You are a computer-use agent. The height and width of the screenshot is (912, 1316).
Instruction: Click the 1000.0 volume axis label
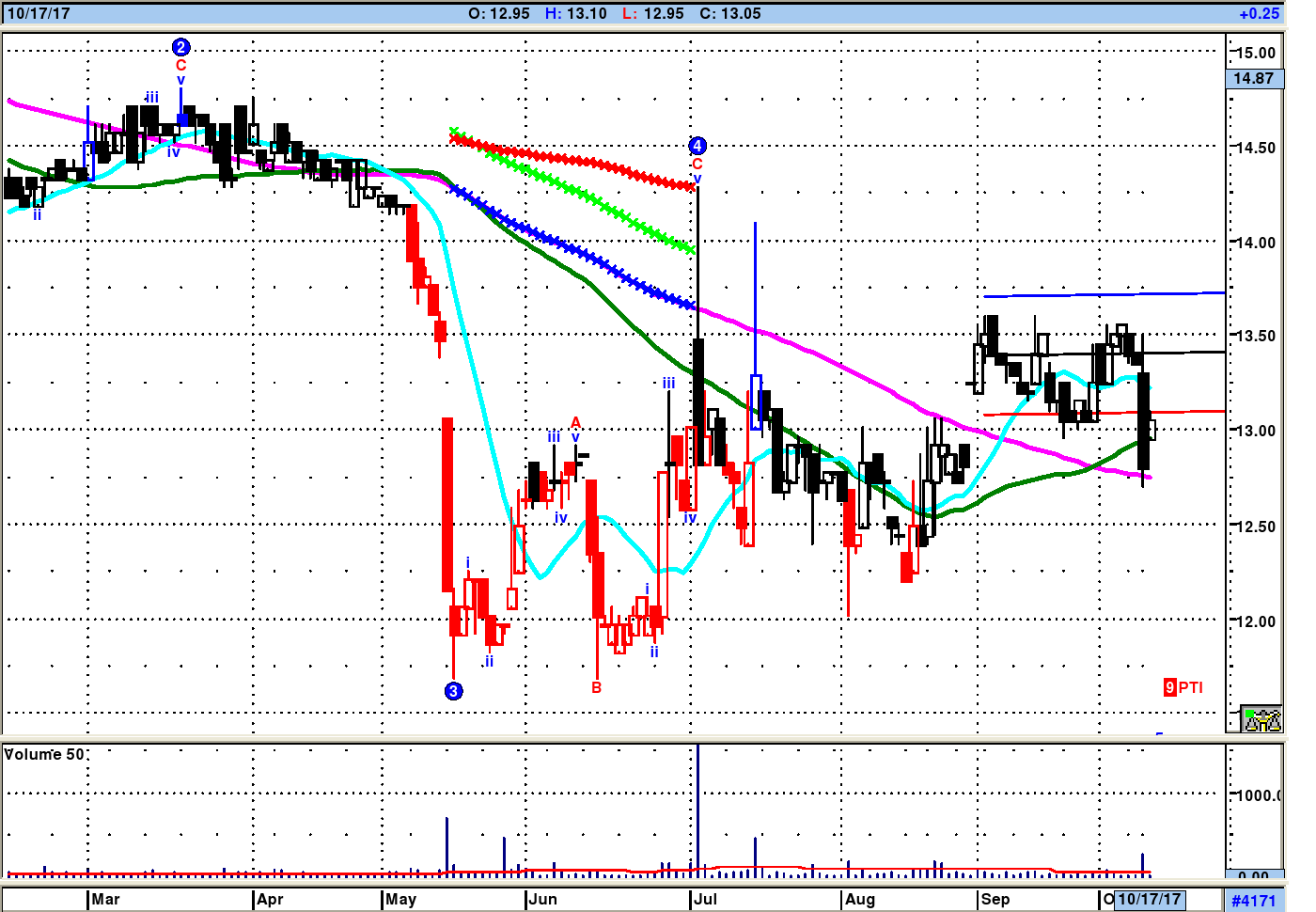tap(1256, 795)
